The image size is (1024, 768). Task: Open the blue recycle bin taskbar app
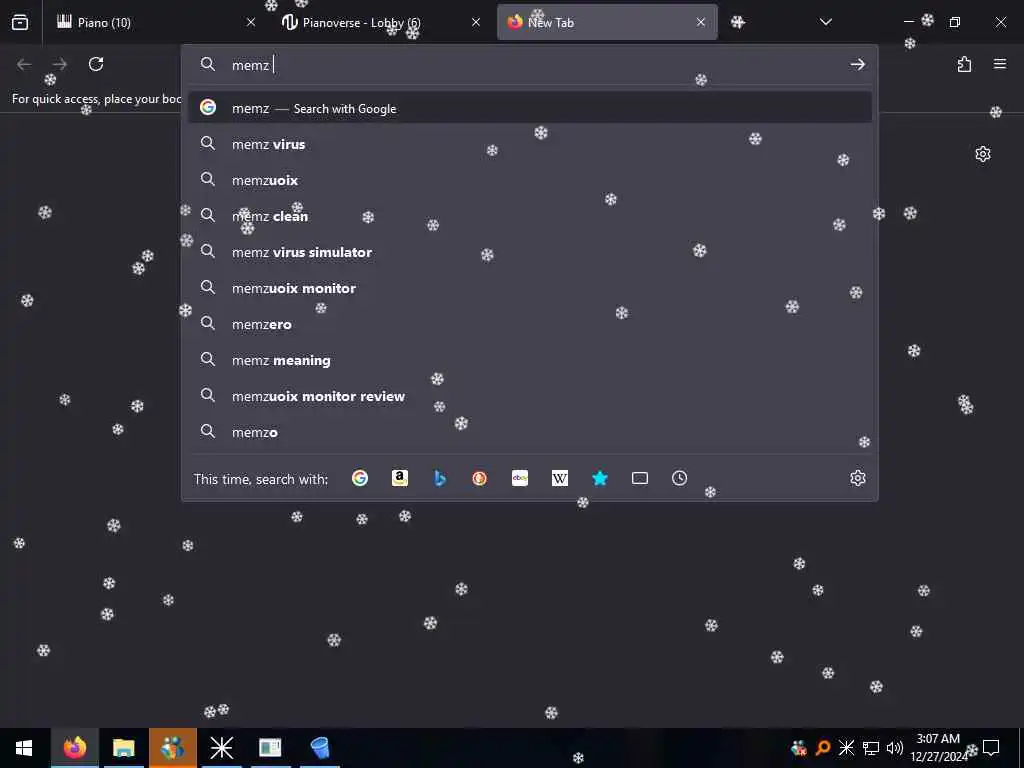(319, 748)
